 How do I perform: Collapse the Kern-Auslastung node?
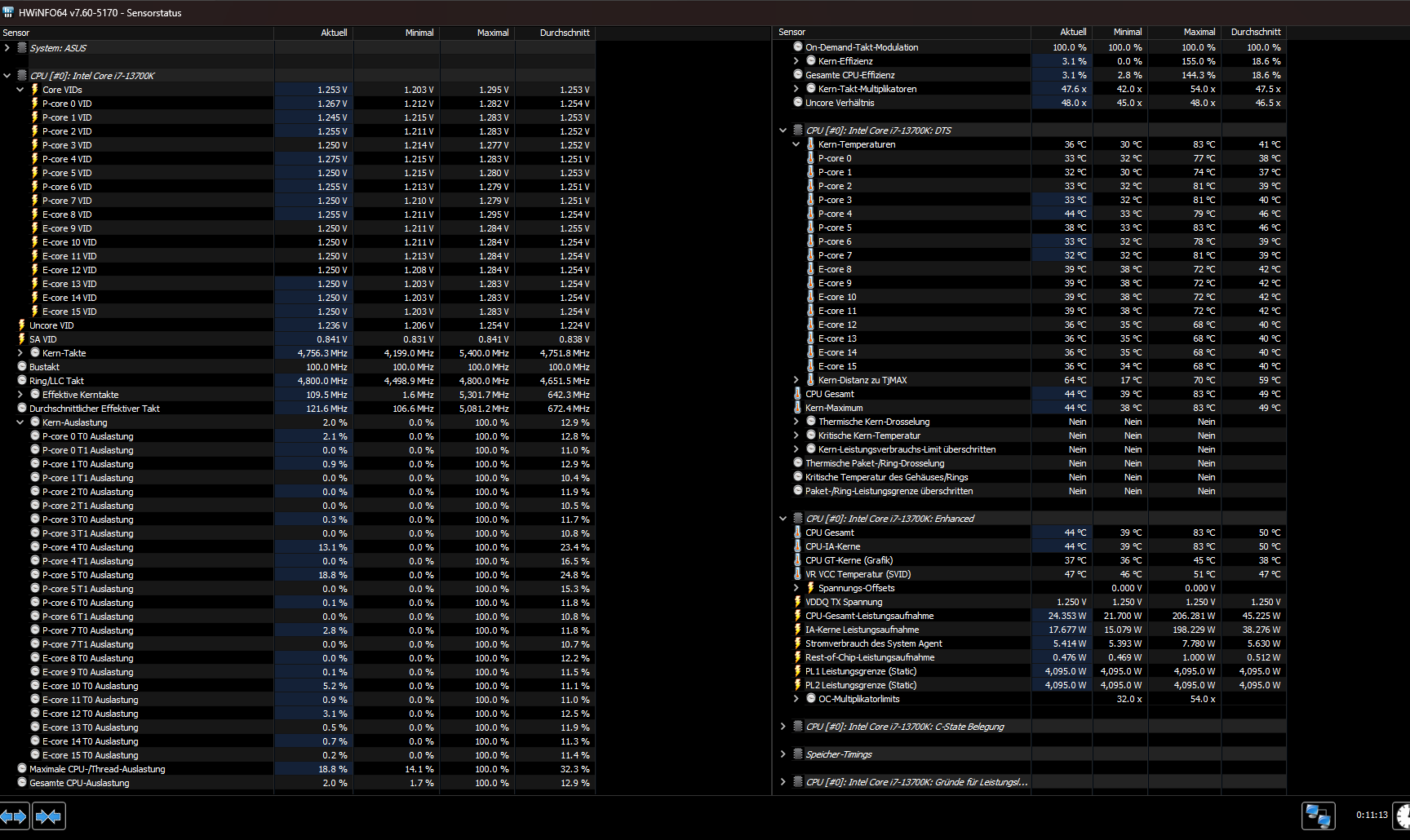click(x=20, y=422)
